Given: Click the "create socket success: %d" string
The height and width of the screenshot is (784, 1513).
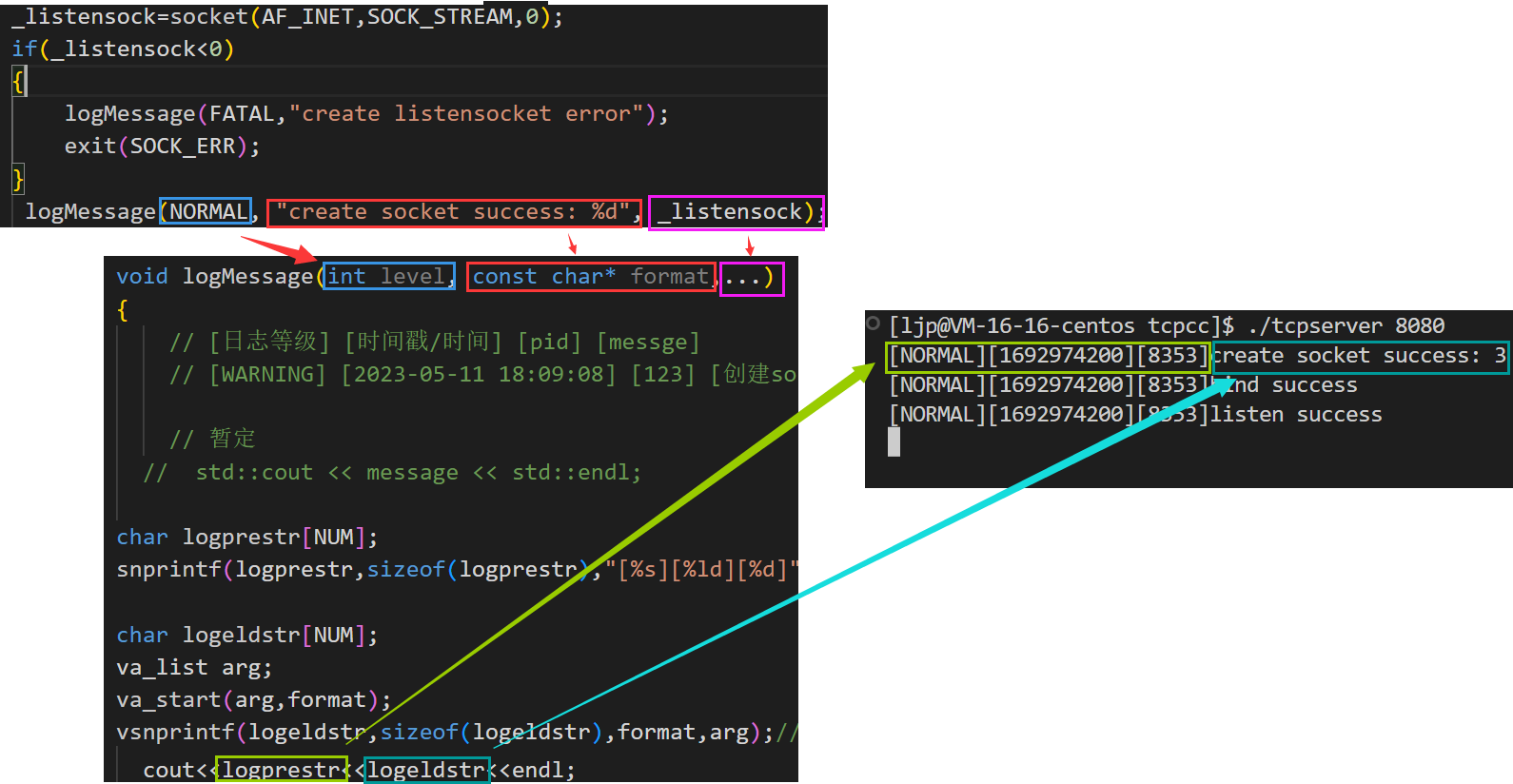Looking at the screenshot, I should [453, 211].
